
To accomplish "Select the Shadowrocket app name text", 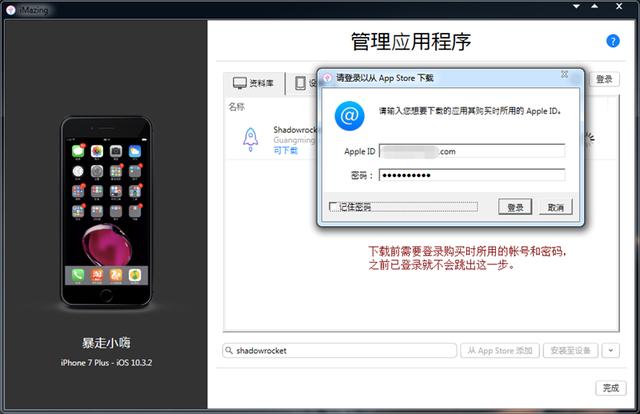I will (295, 130).
